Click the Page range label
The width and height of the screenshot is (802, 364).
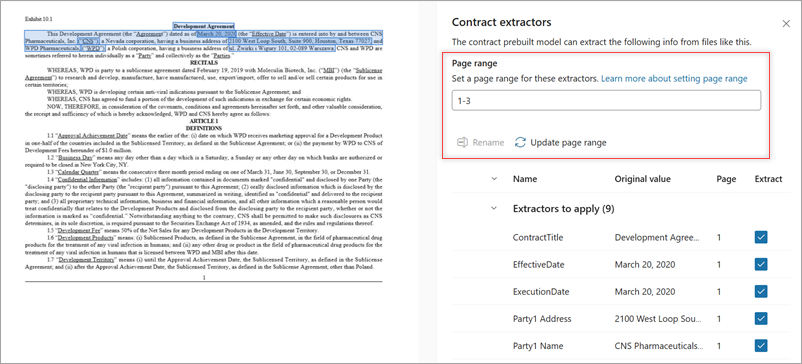(x=475, y=64)
